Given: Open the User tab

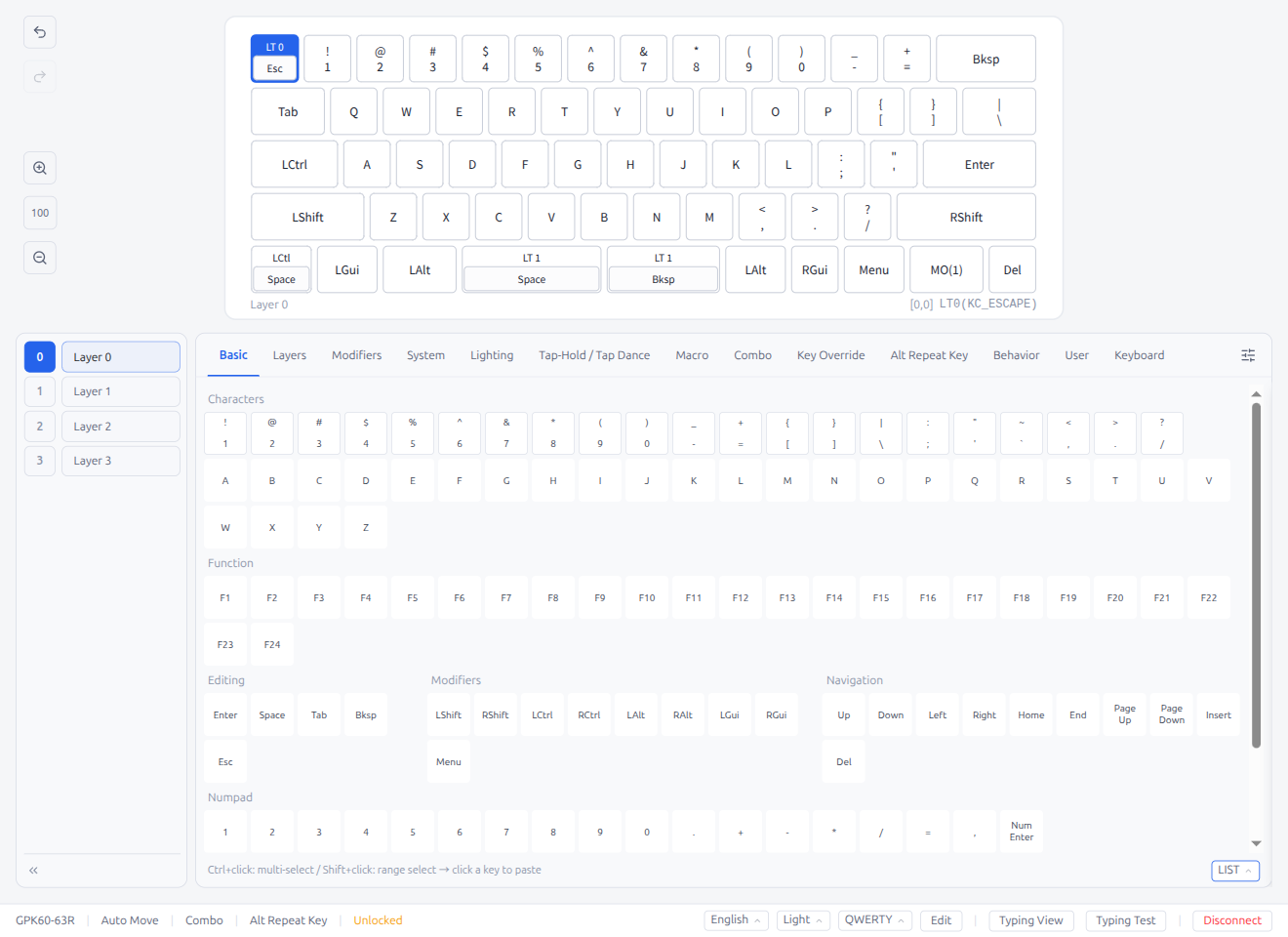Looking at the screenshot, I should tap(1076, 355).
